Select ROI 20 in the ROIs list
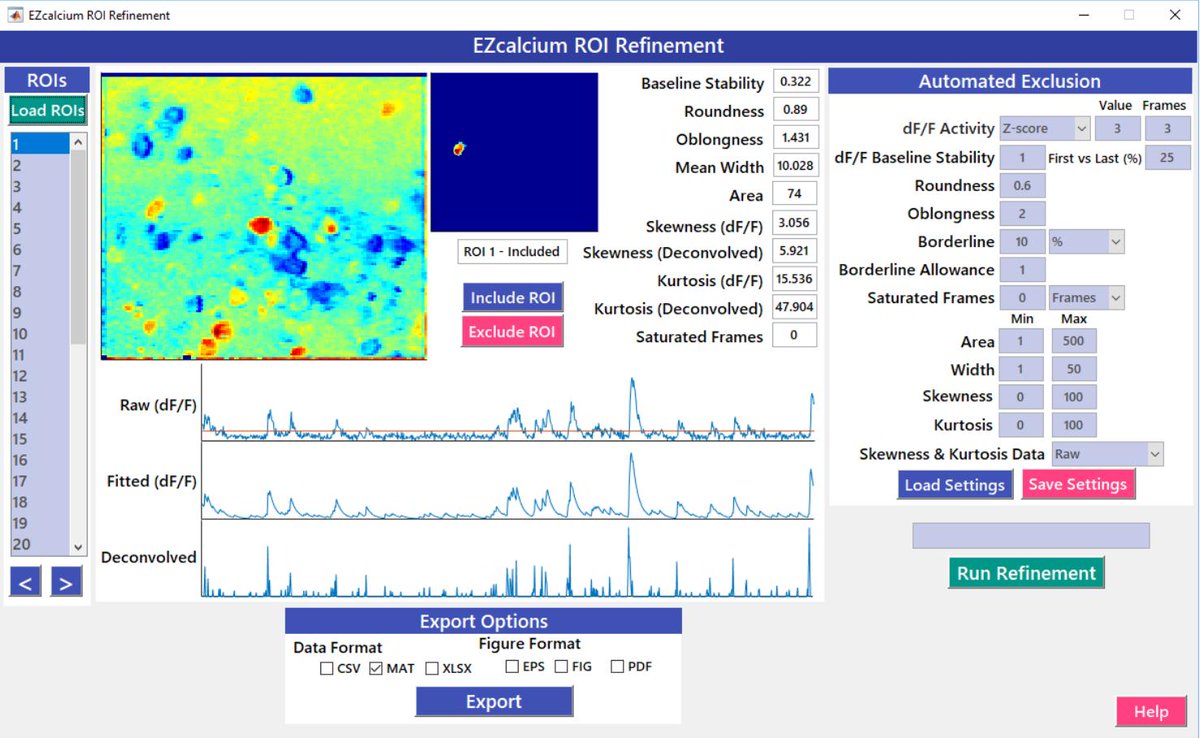The image size is (1200, 738). [40, 543]
